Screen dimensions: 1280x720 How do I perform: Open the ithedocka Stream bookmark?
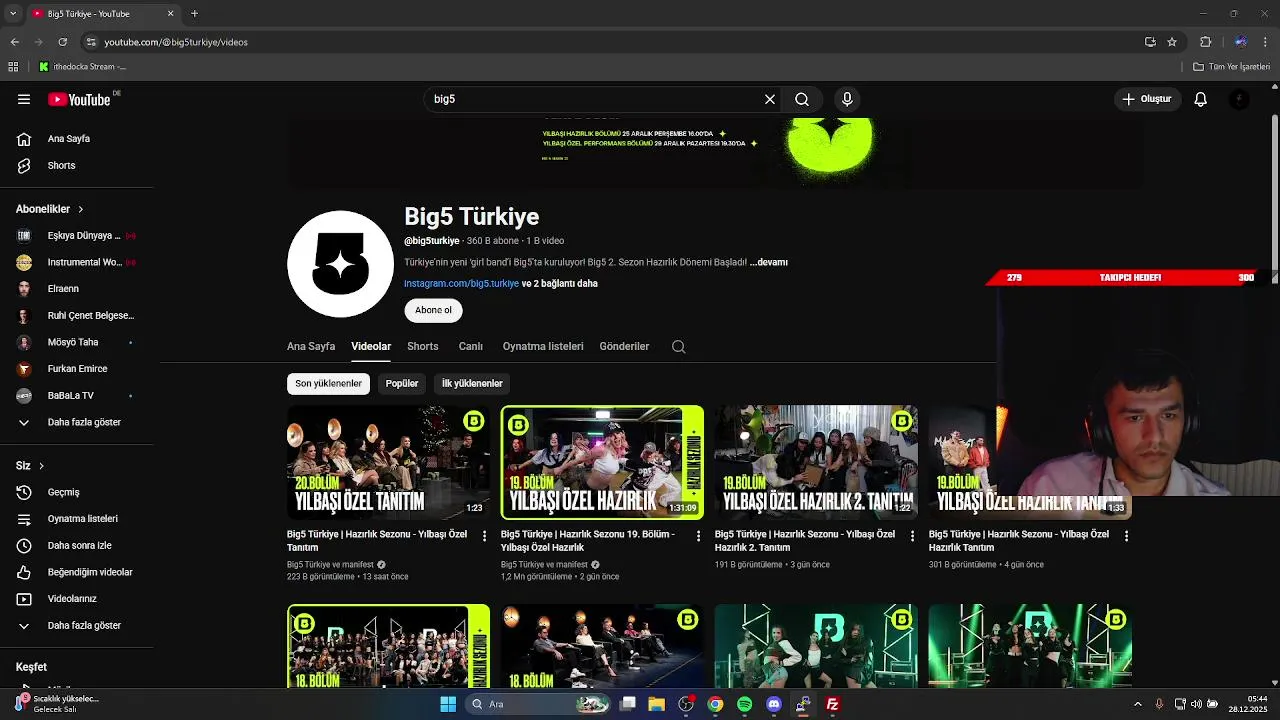83,67
